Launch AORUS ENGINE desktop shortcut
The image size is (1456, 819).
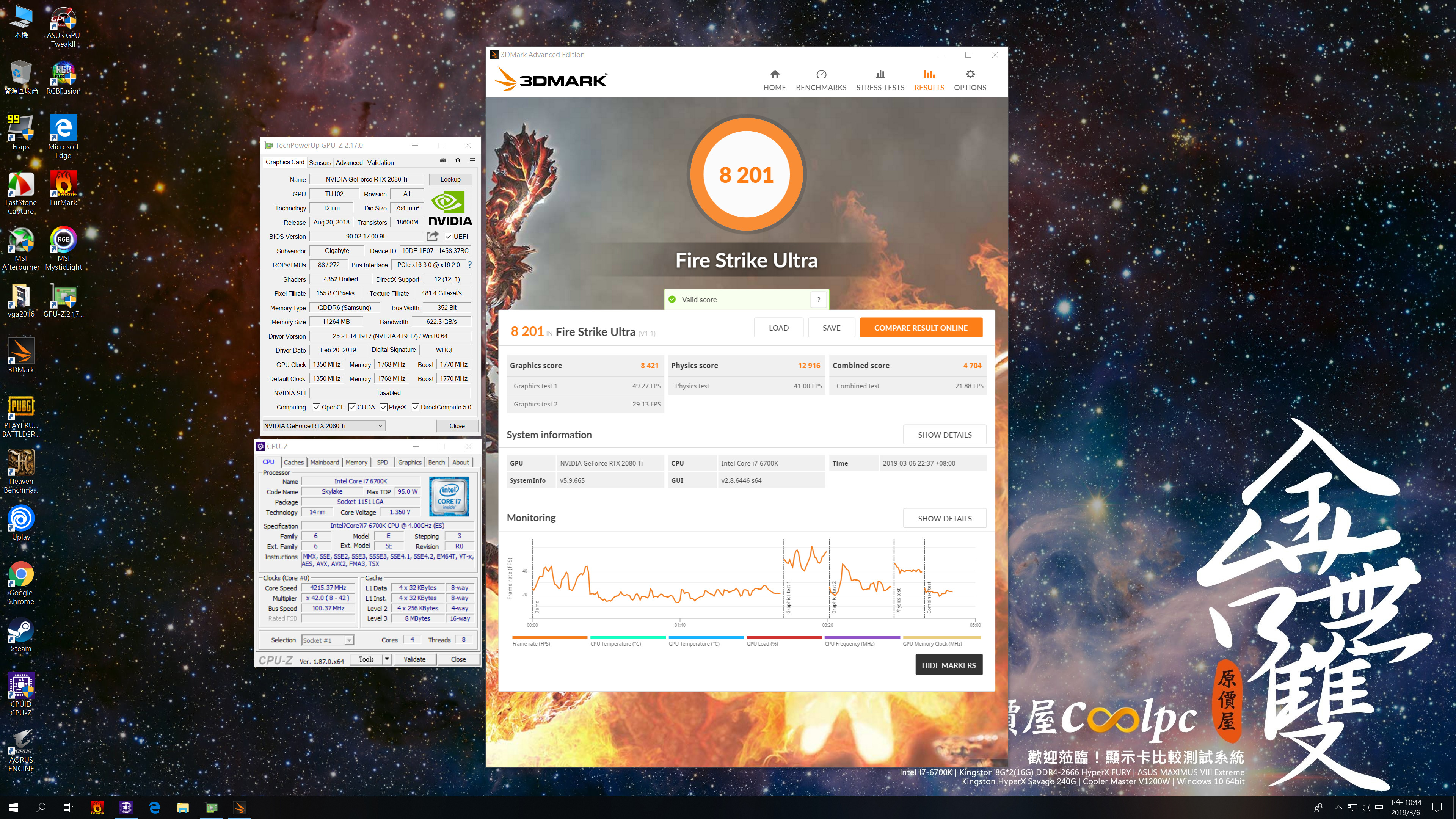(x=21, y=751)
